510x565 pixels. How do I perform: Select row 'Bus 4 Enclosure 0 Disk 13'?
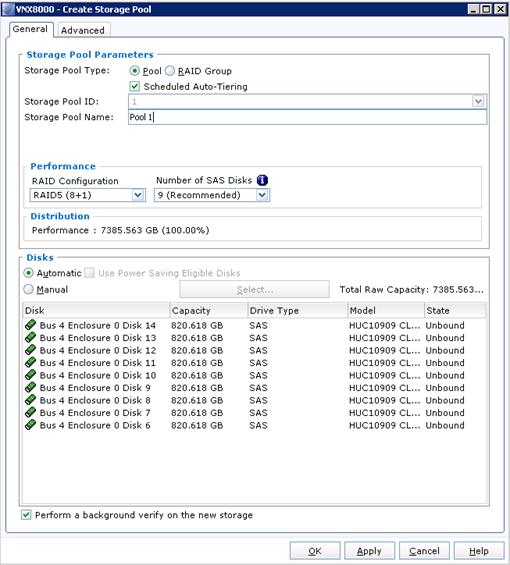click(254, 338)
